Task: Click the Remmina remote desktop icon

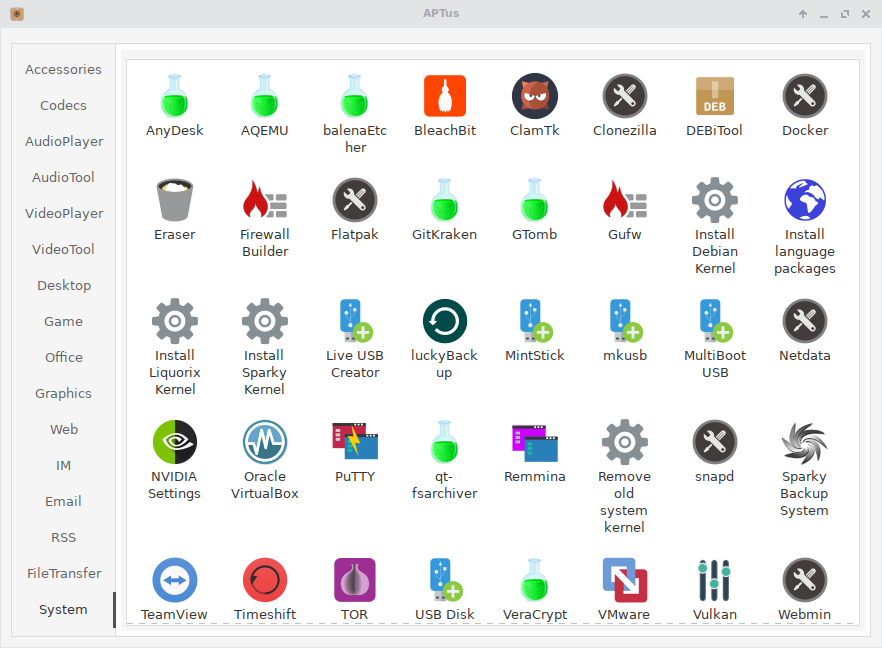Action: point(535,443)
